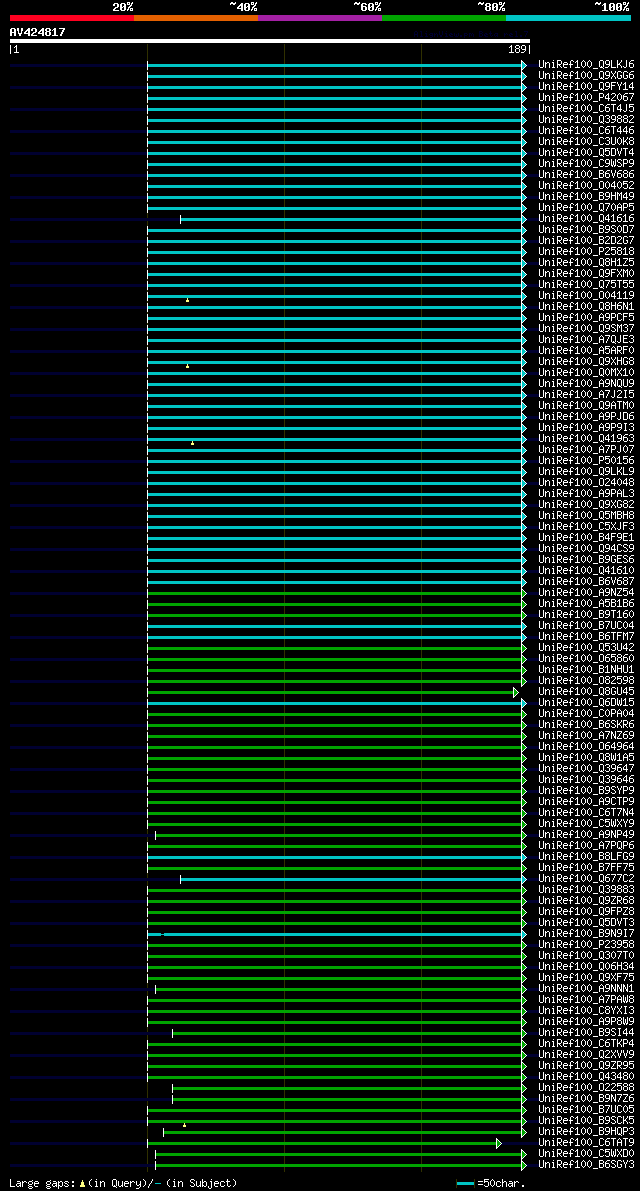Click hit label UniRef100_Q9SM37
This screenshot has height=1191, width=640.
click(586, 328)
